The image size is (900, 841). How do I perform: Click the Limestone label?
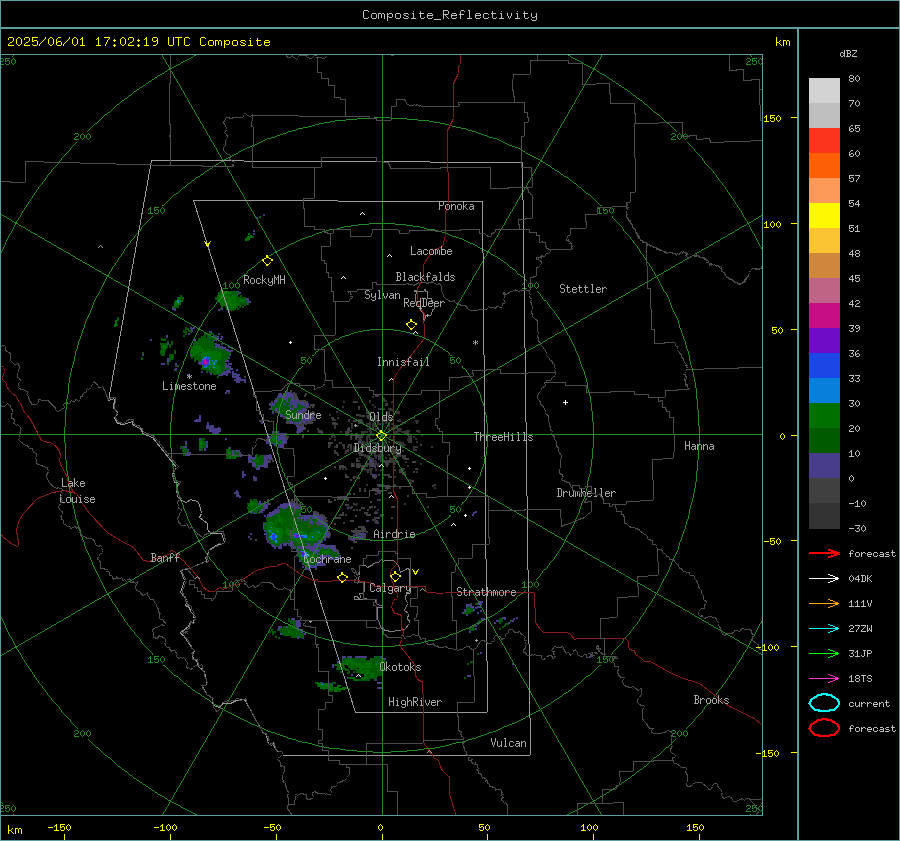pos(189,386)
